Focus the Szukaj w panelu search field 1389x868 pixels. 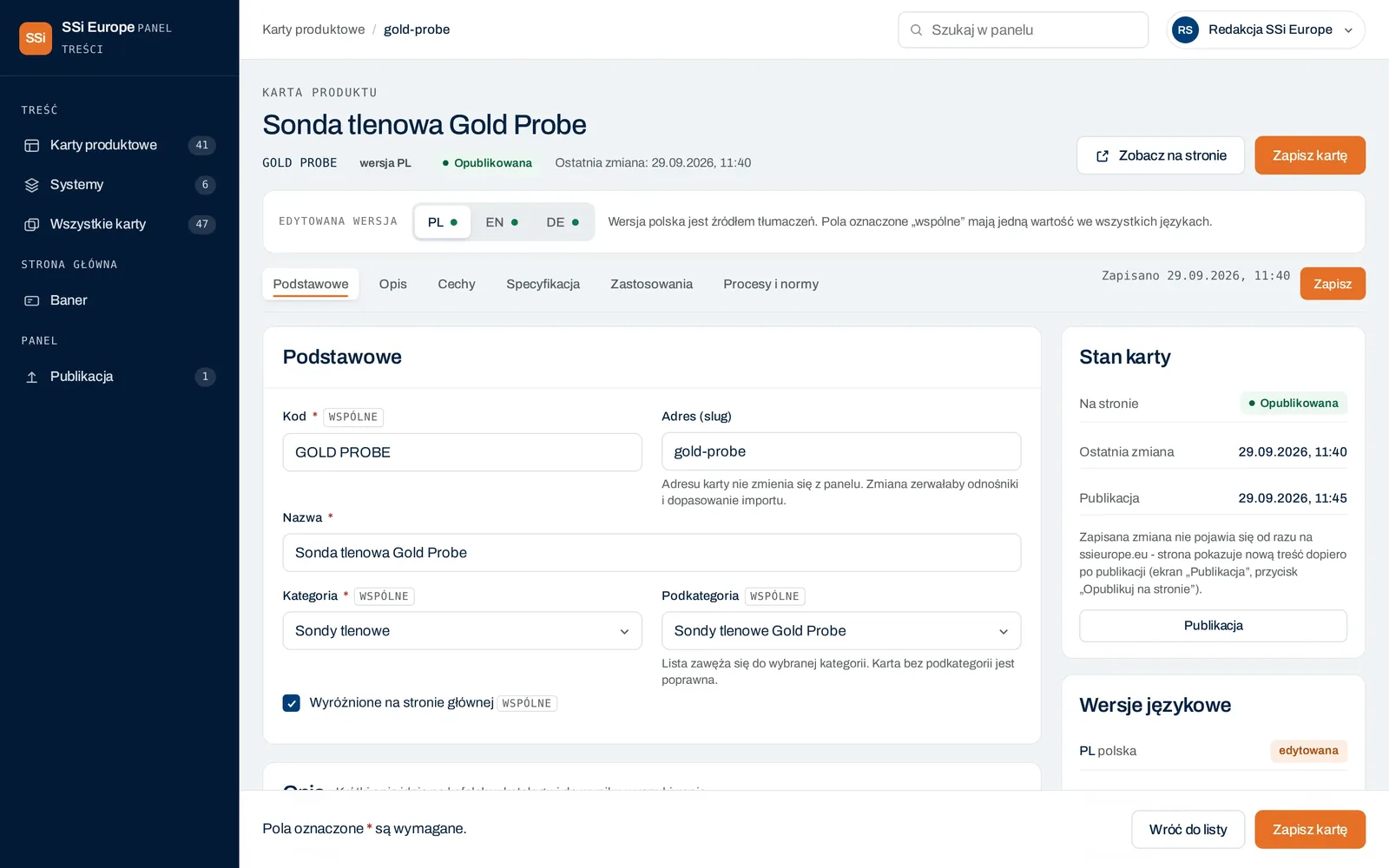(x=1023, y=30)
